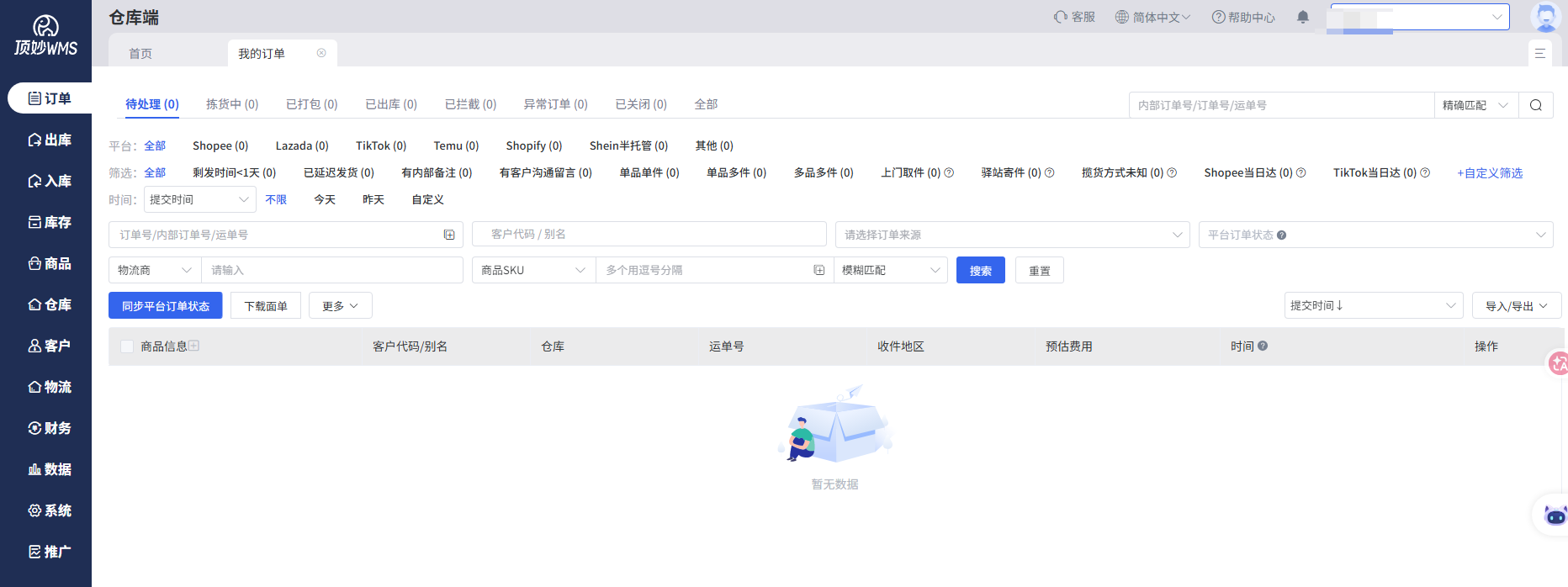
Task: Show help tooltip for 平台订单状态
Action: tap(1281, 235)
